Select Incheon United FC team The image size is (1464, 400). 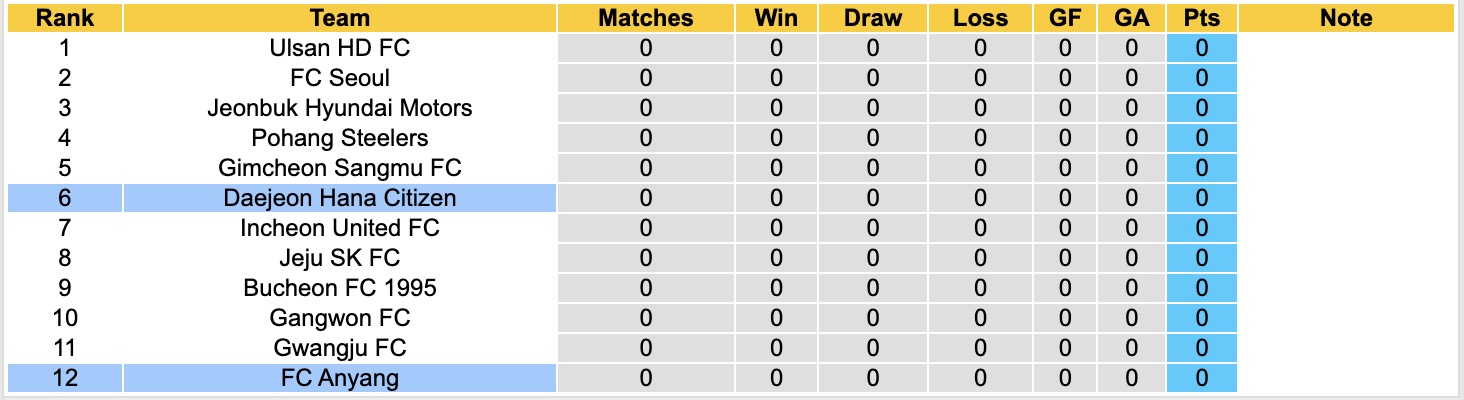coord(340,228)
